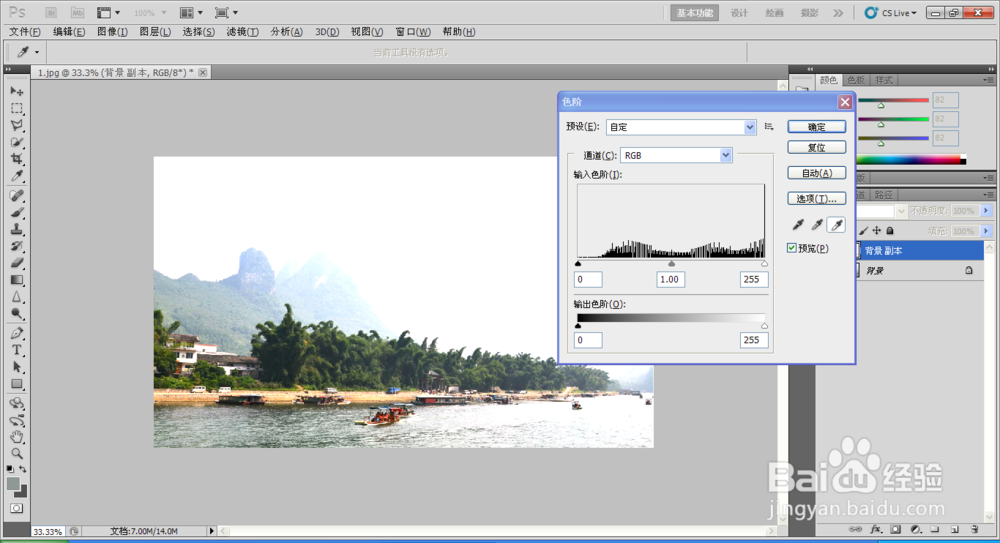Screen dimensions: 1000x543
Task: Select the Eyedropper tool in the toolbox
Action: point(17,176)
